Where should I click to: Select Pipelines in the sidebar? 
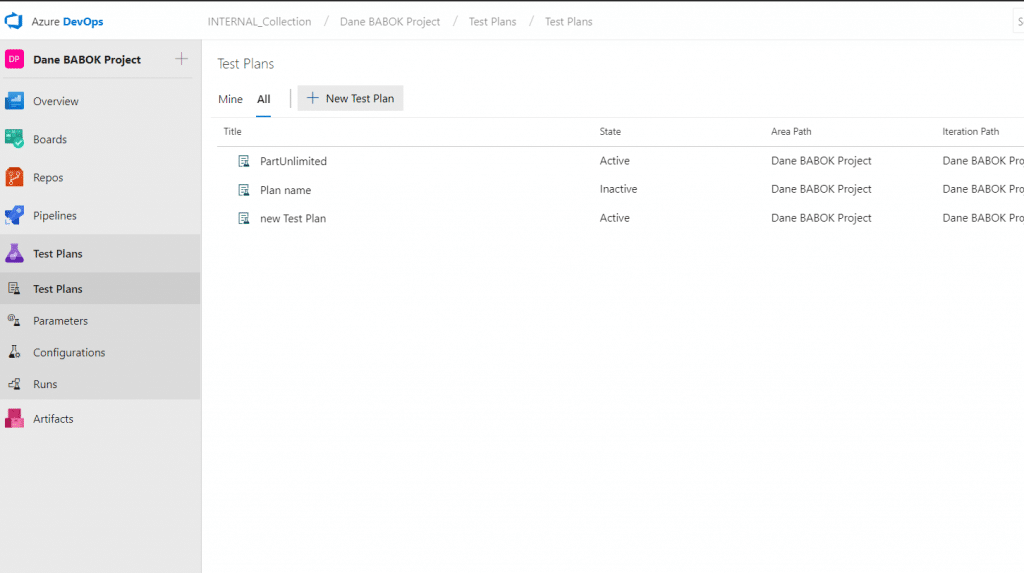pyautogui.click(x=55, y=216)
